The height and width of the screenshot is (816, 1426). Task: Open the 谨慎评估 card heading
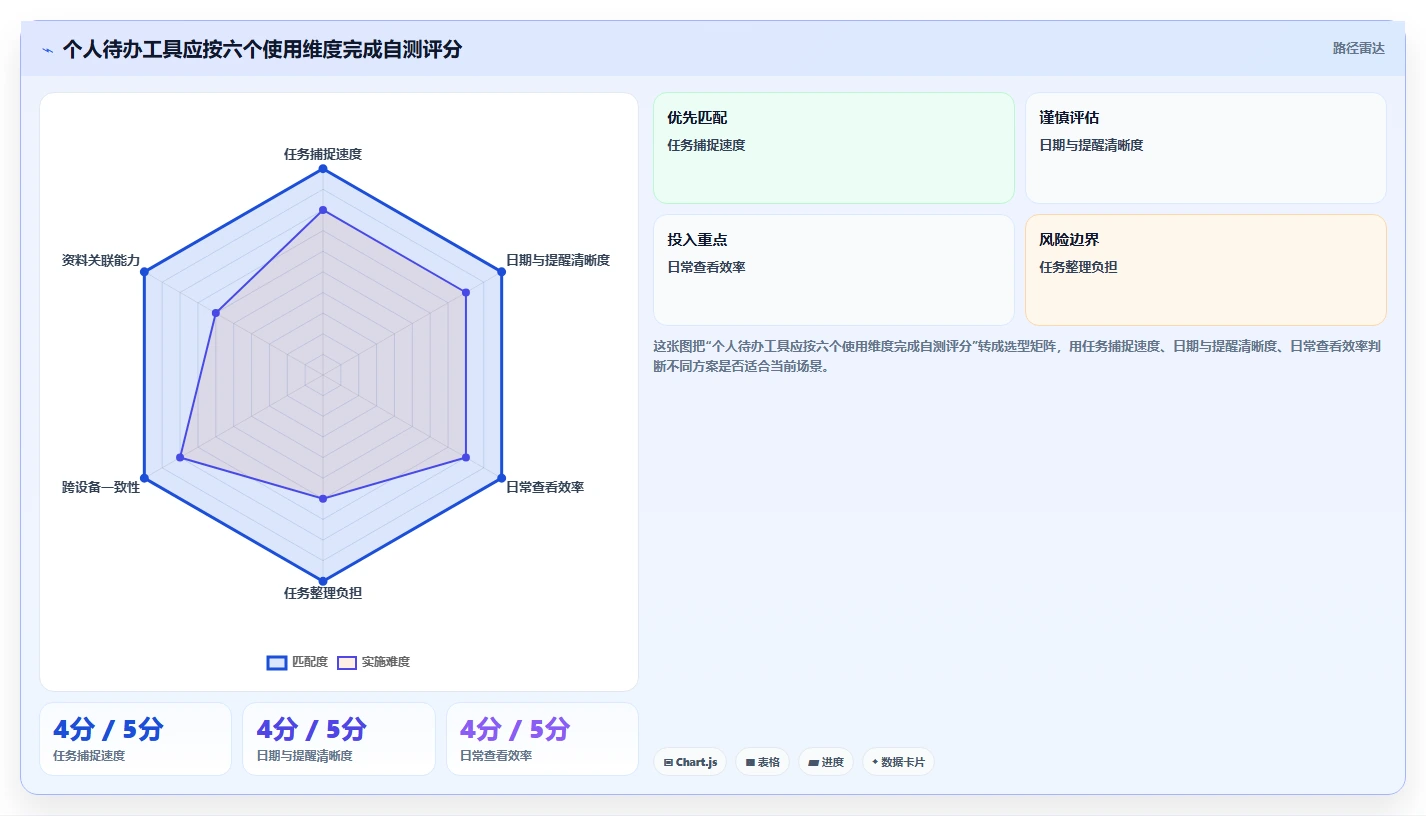[1069, 118]
